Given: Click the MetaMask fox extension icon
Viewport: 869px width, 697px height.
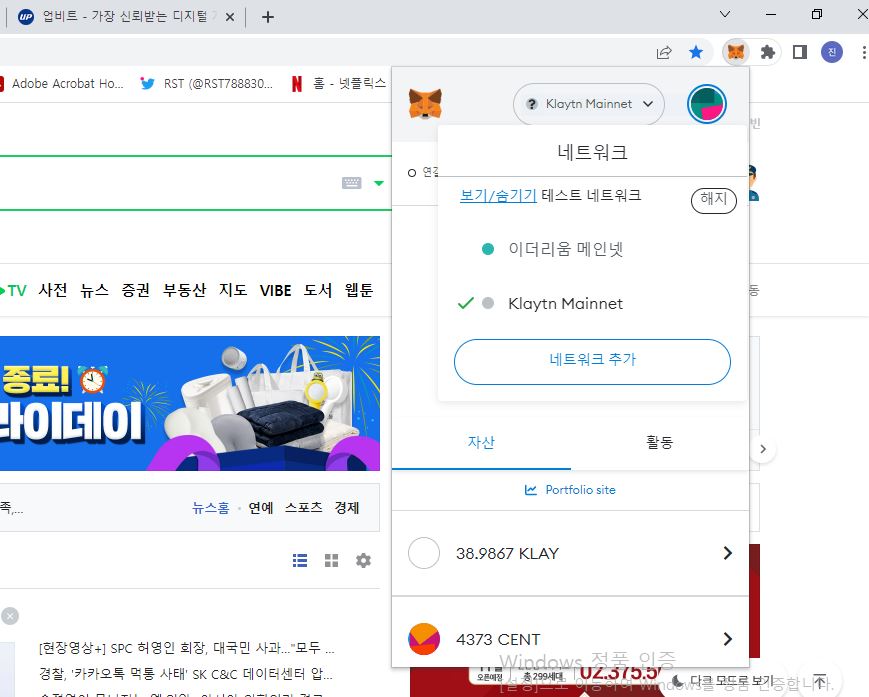Looking at the screenshot, I should coord(736,52).
